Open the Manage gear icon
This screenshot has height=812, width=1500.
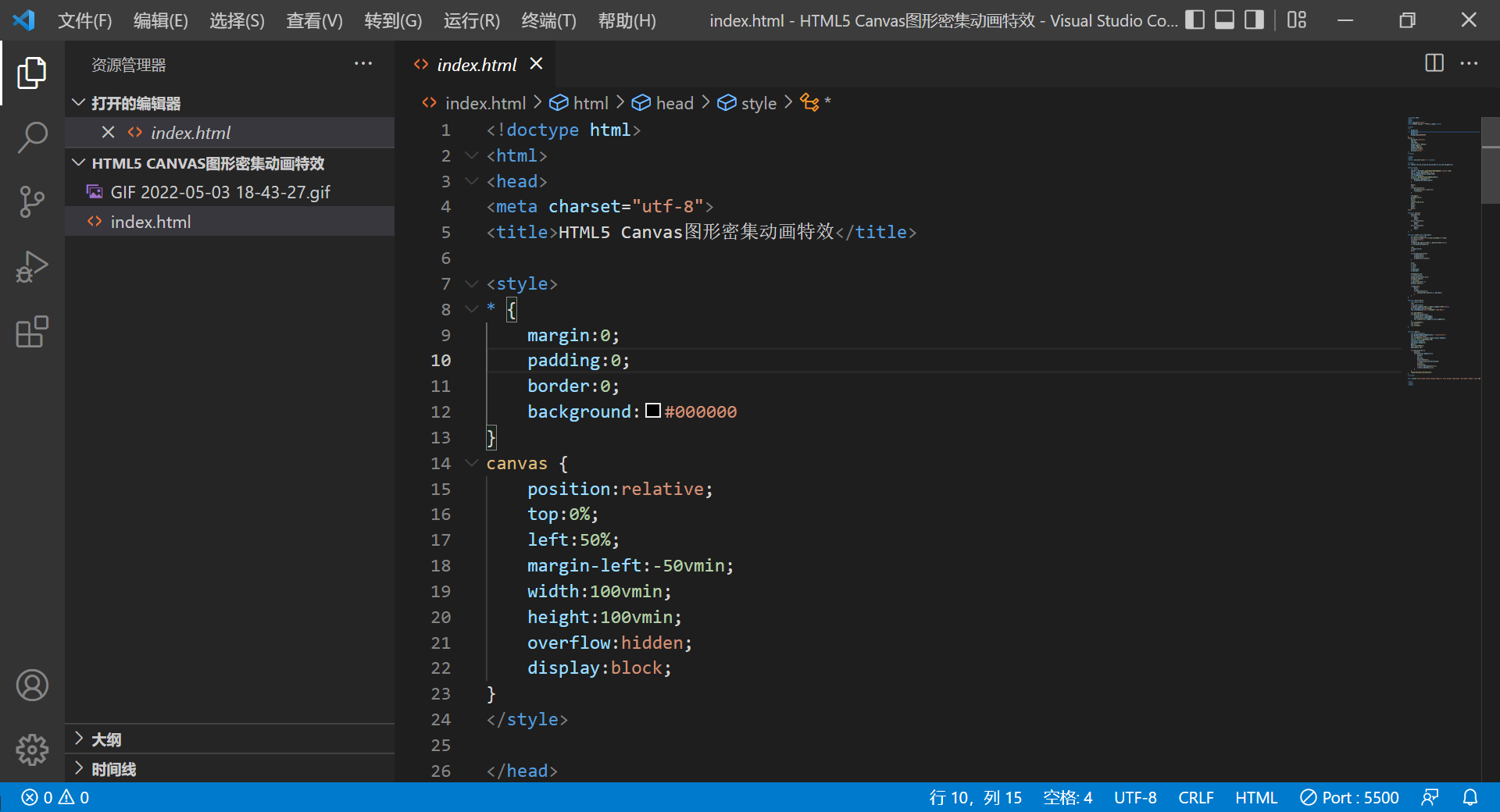tap(32, 750)
